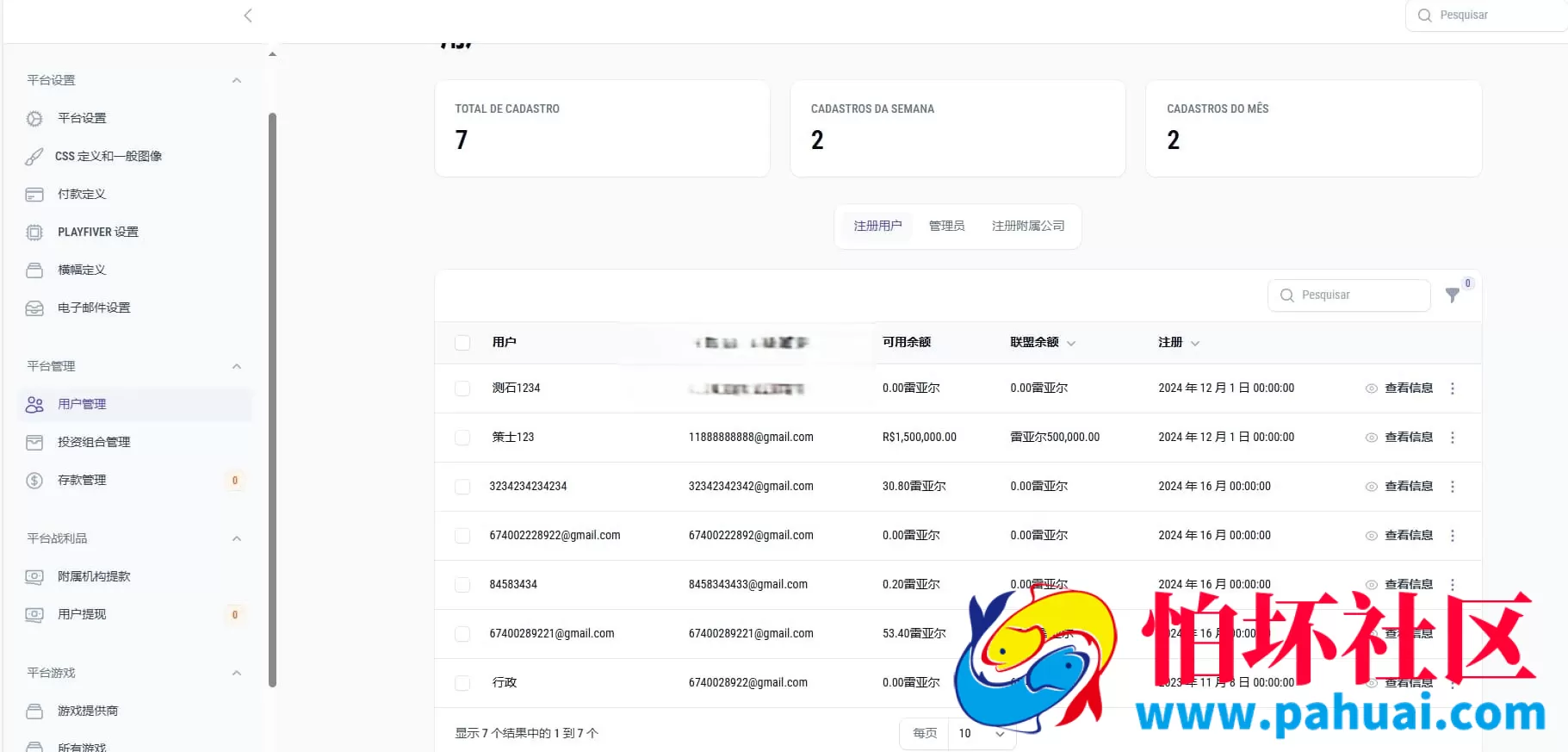The height and width of the screenshot is (752, 1568).
Task: Open 付款定义 card icon
Action: point(34,194)
